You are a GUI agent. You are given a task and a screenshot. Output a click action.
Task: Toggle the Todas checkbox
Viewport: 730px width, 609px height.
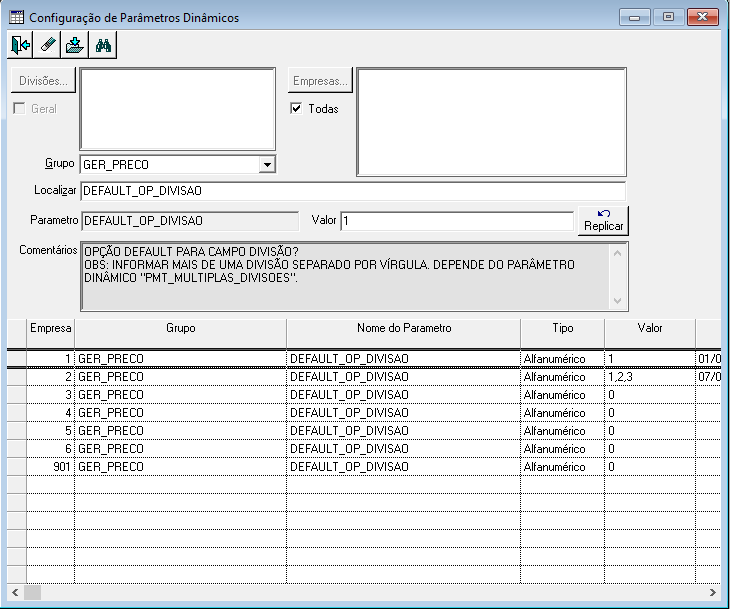point(296,108)
